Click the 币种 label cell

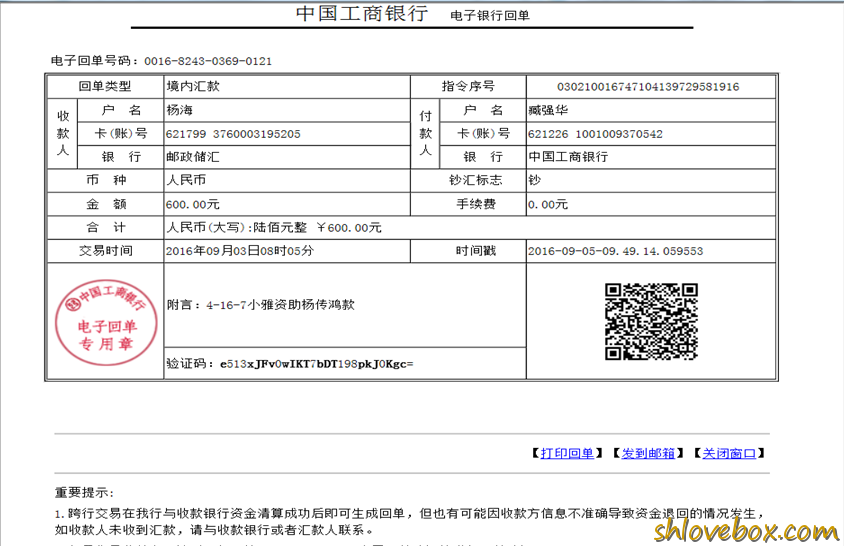pos(106,180)
